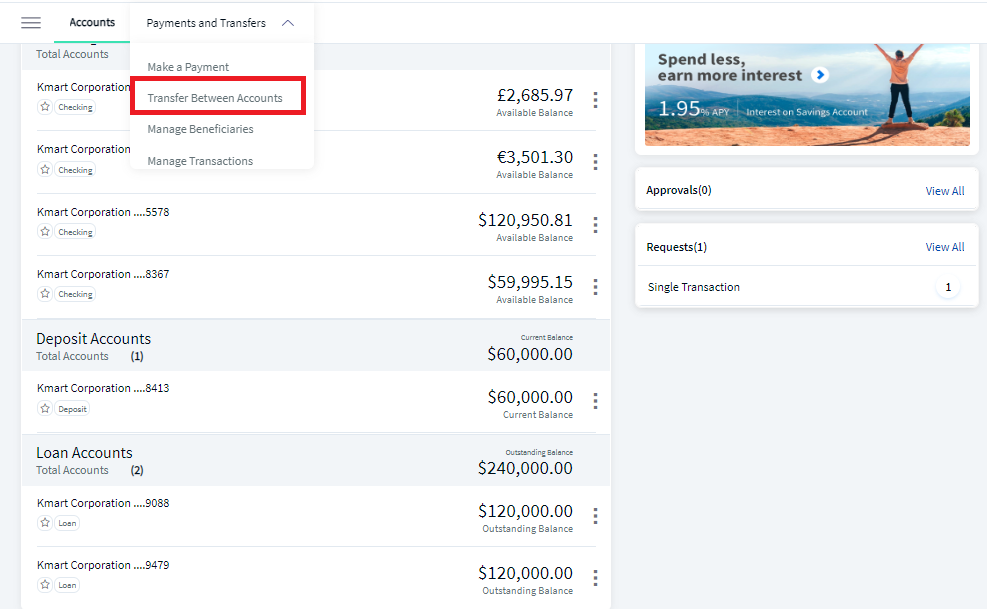Star the deposit account ....8413

(45, 409)
